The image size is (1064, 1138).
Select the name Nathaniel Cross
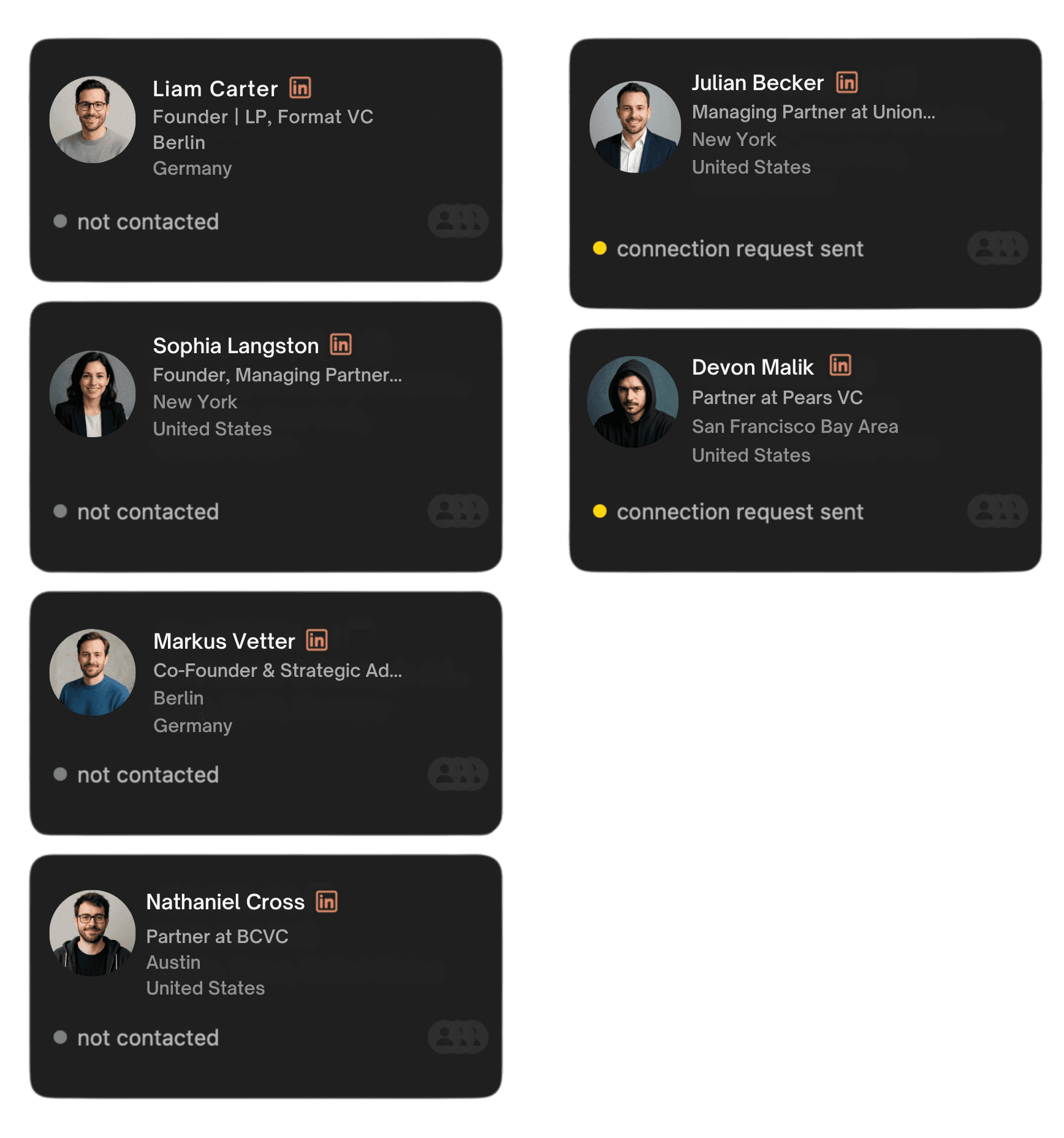click(x=226, y=902)
